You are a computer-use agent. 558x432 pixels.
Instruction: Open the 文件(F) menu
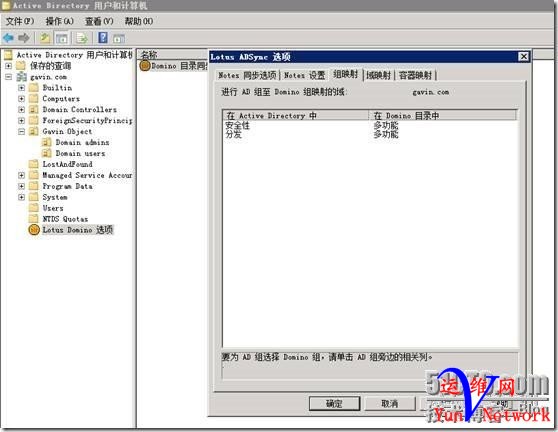point(20,21)
